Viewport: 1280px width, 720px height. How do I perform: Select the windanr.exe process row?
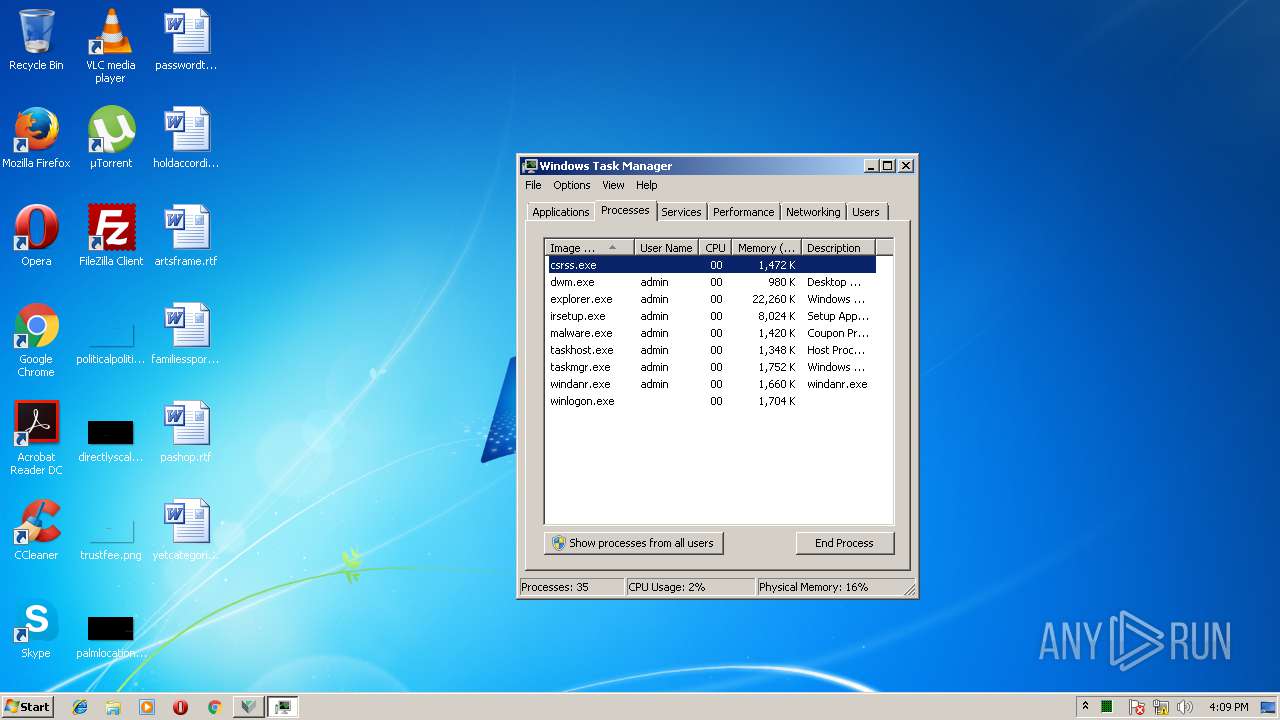coord(711,384)
